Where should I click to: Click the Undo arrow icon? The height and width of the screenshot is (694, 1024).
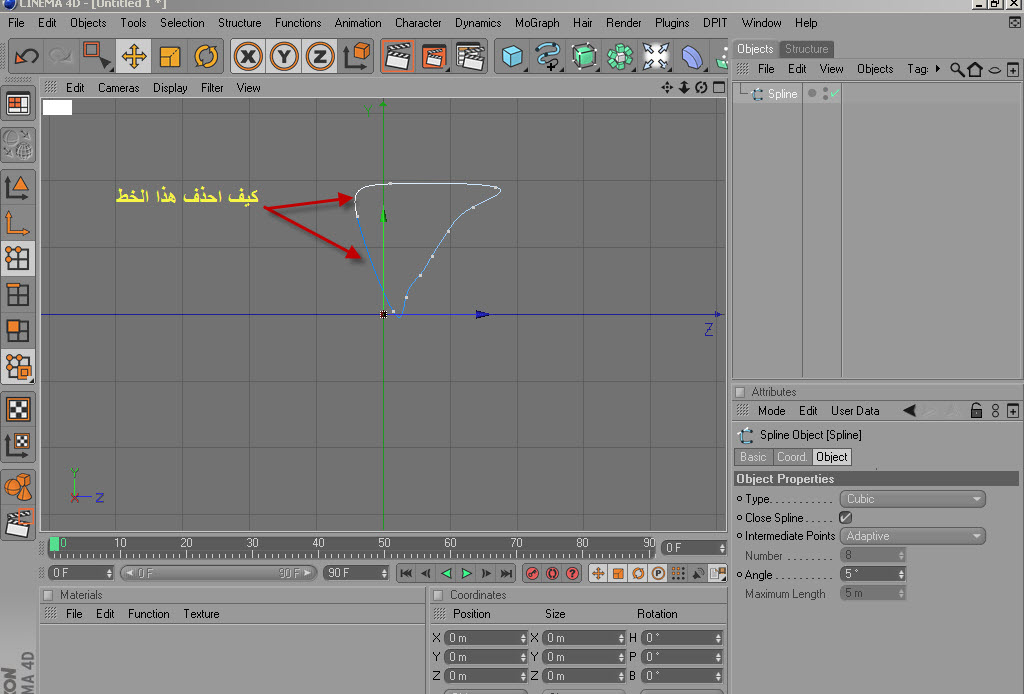pyautogui.click(x=26, y=56)
